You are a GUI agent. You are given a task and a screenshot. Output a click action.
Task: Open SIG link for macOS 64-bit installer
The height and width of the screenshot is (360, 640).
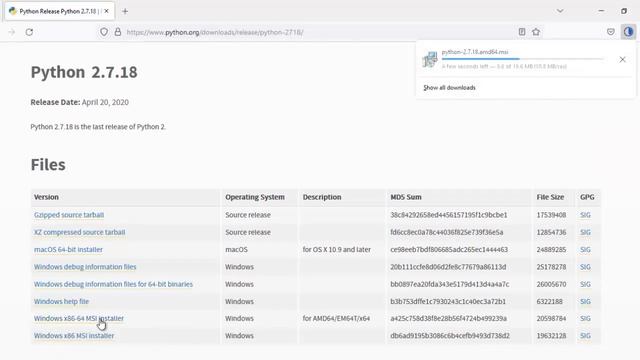585,249
